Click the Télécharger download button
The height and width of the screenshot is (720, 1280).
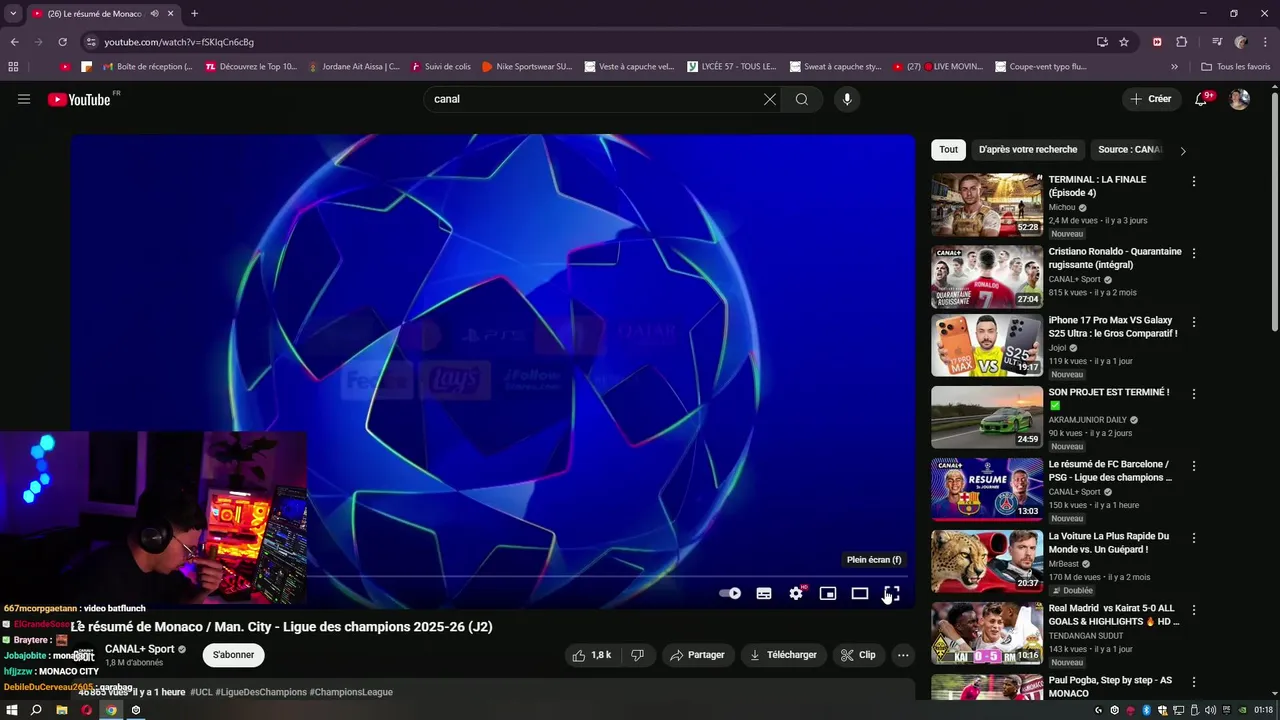pyautogui.click(x=783, y=655)
